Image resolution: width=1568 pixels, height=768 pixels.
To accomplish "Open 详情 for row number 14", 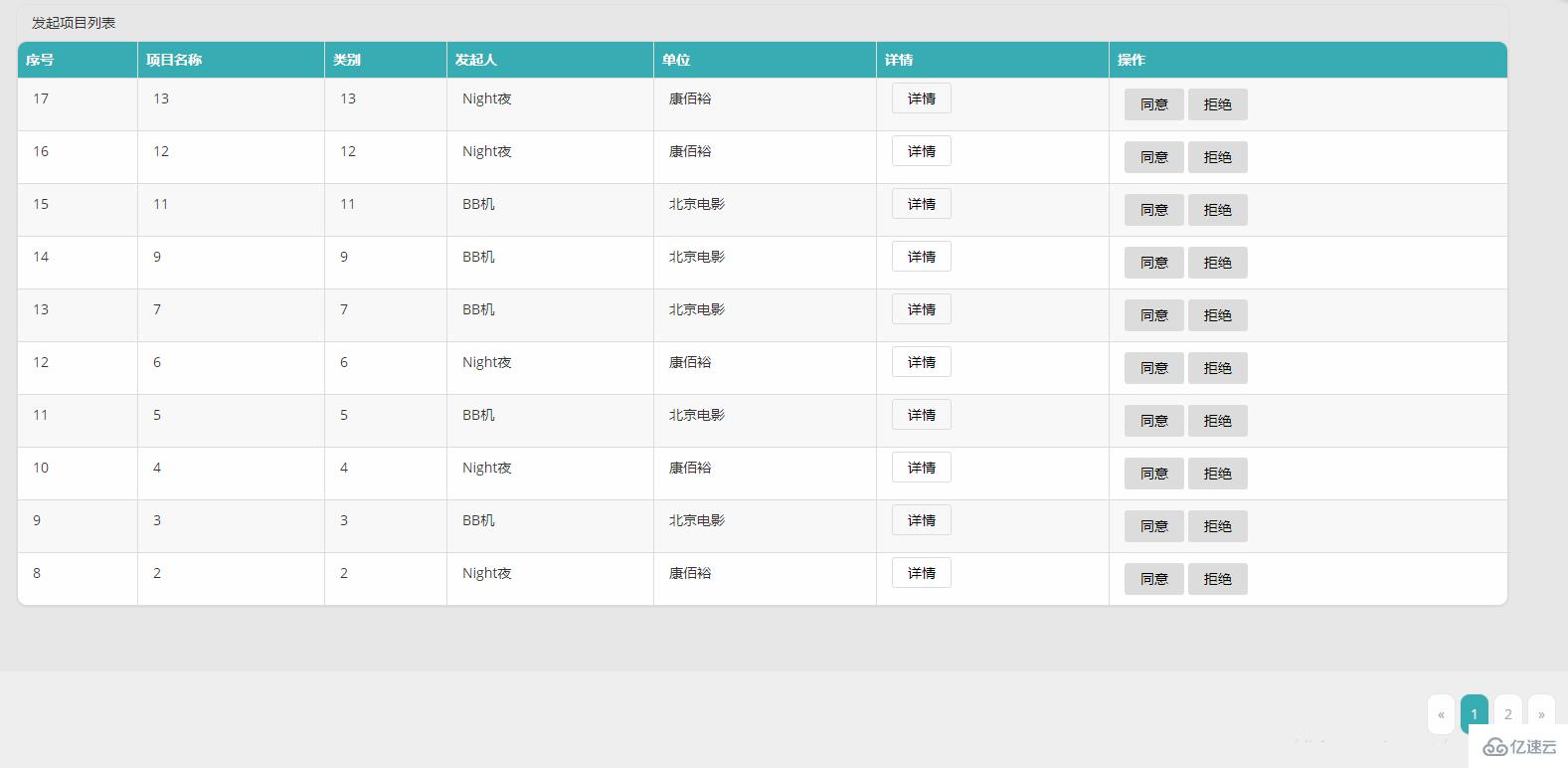I will pos(921,257).
